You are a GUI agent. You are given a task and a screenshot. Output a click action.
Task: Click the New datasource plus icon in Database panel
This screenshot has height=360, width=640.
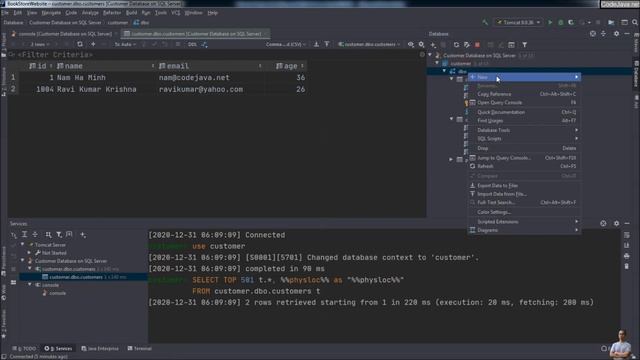[433, 44]
